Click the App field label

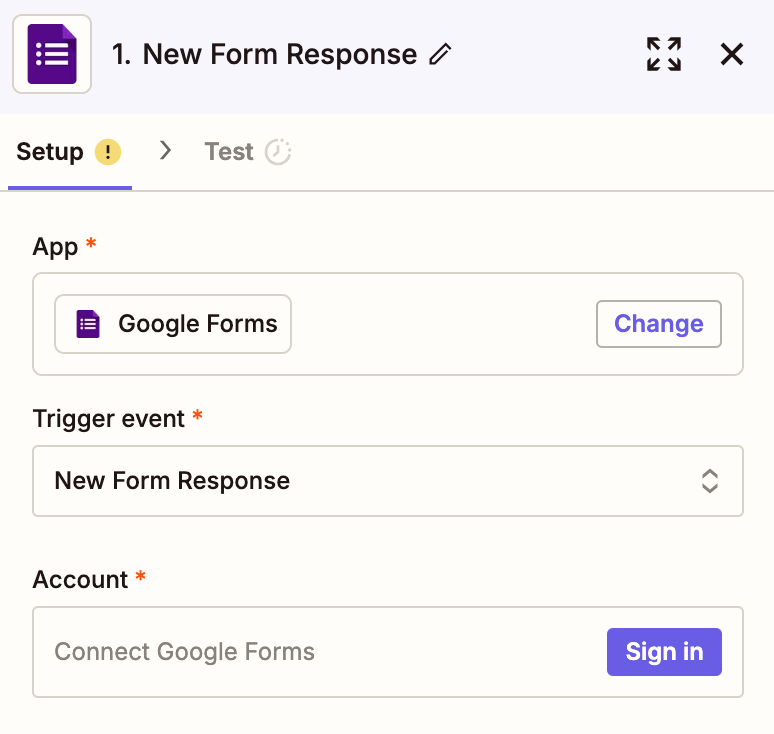[x=56, y=247]
